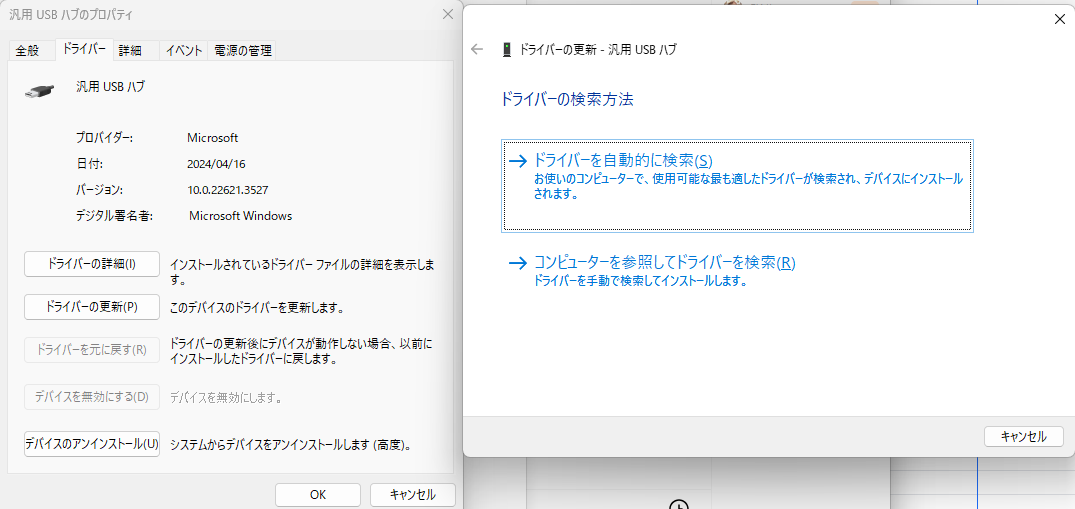1075x509 pixels.
Task: Click the ドライバーの検索方法 heading
Action: coord(568,100)
